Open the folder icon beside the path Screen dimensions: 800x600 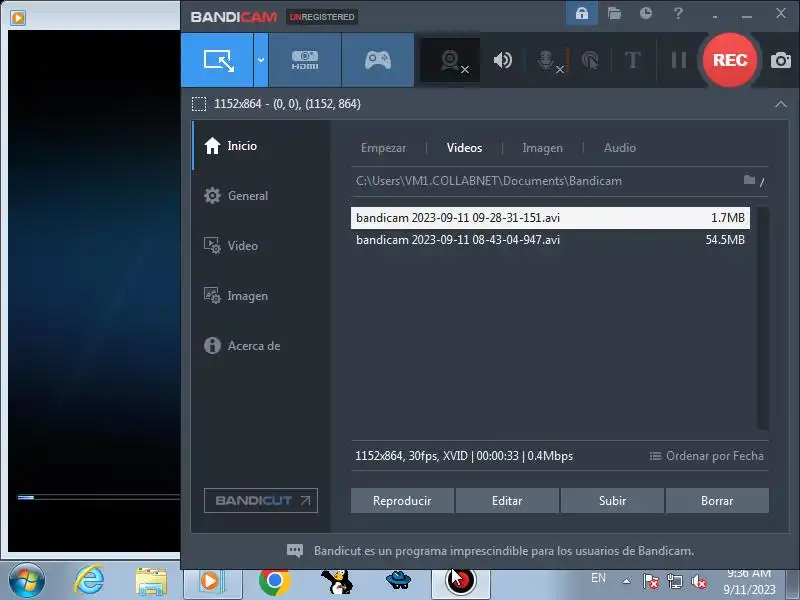pyautogui.click(x=749, y=180)
